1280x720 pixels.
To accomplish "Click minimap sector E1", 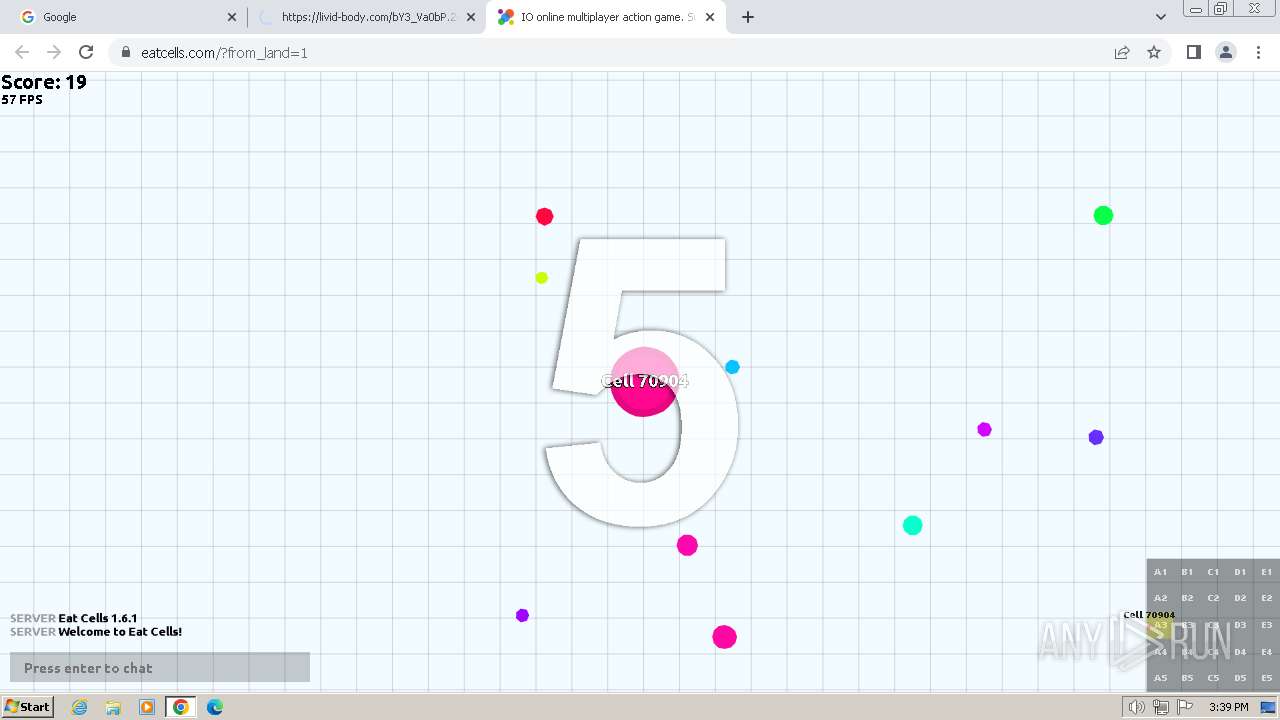I will [1267, 572].
